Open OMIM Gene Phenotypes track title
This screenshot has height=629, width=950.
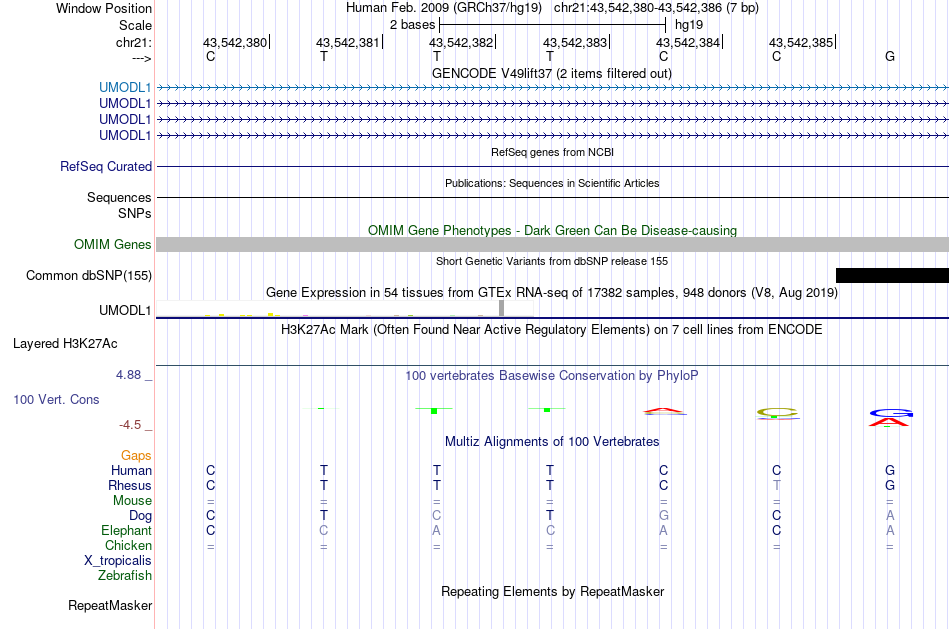pos(552,230)
